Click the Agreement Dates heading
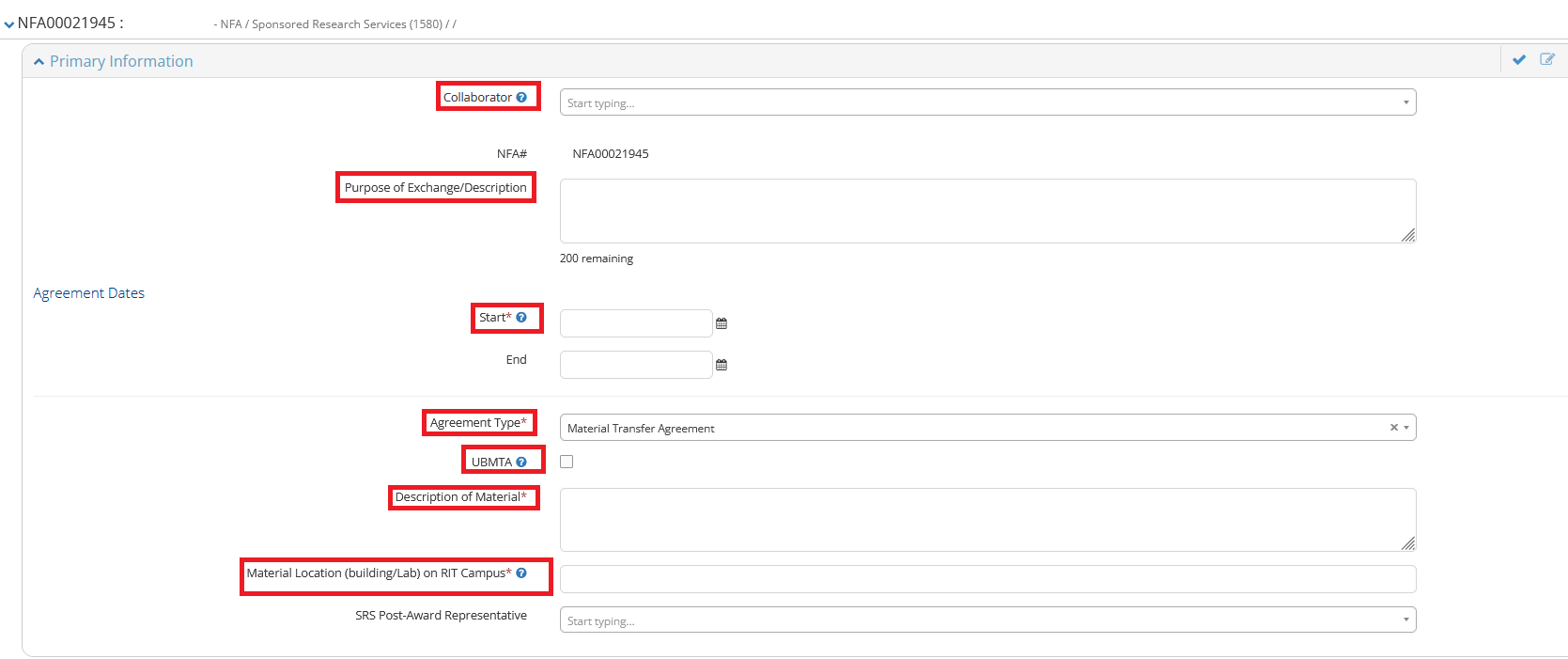Viewport: 1568px width, 659px height. 89,293
